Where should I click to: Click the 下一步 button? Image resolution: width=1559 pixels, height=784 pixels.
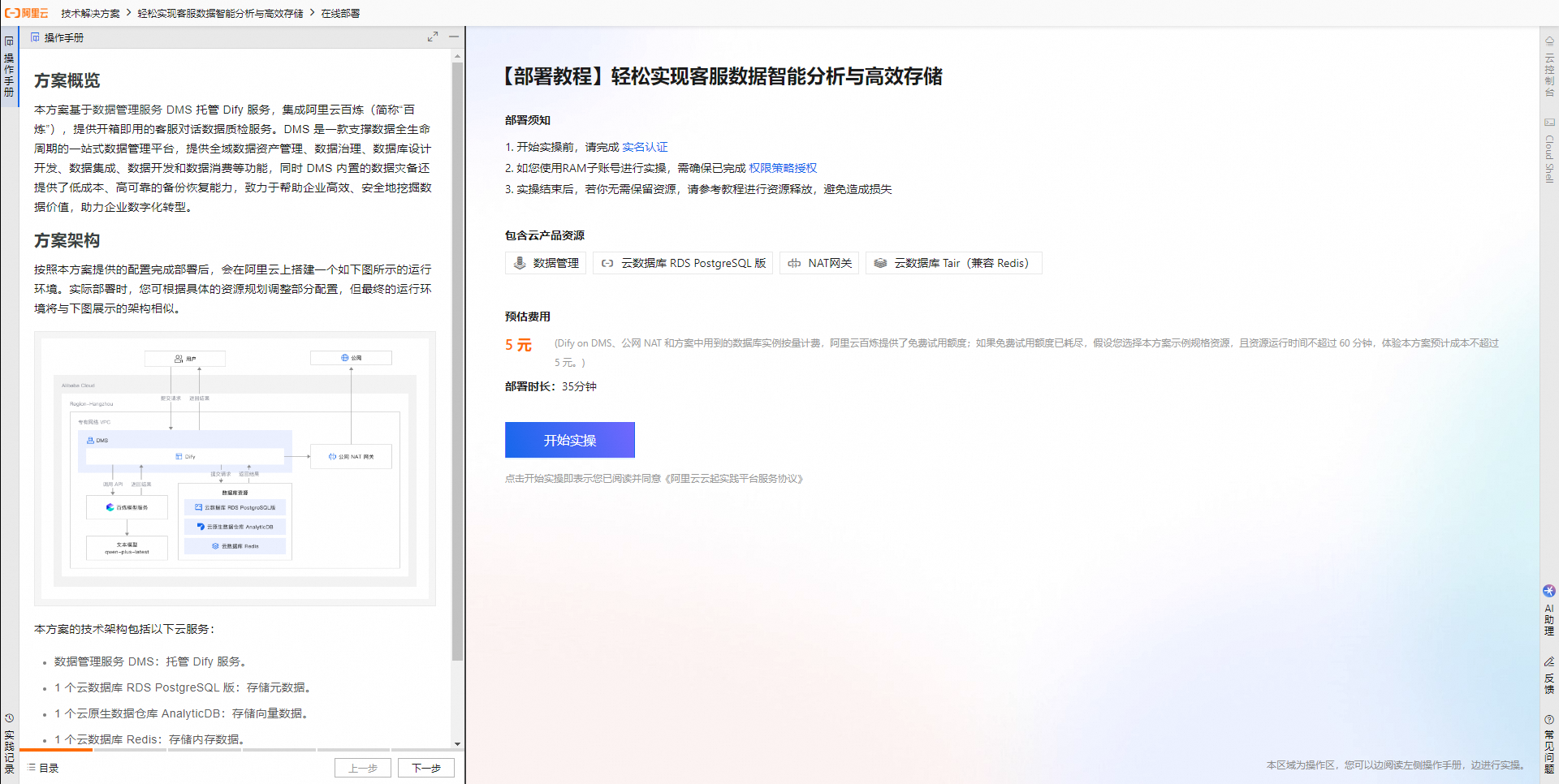tap(425, 767)
